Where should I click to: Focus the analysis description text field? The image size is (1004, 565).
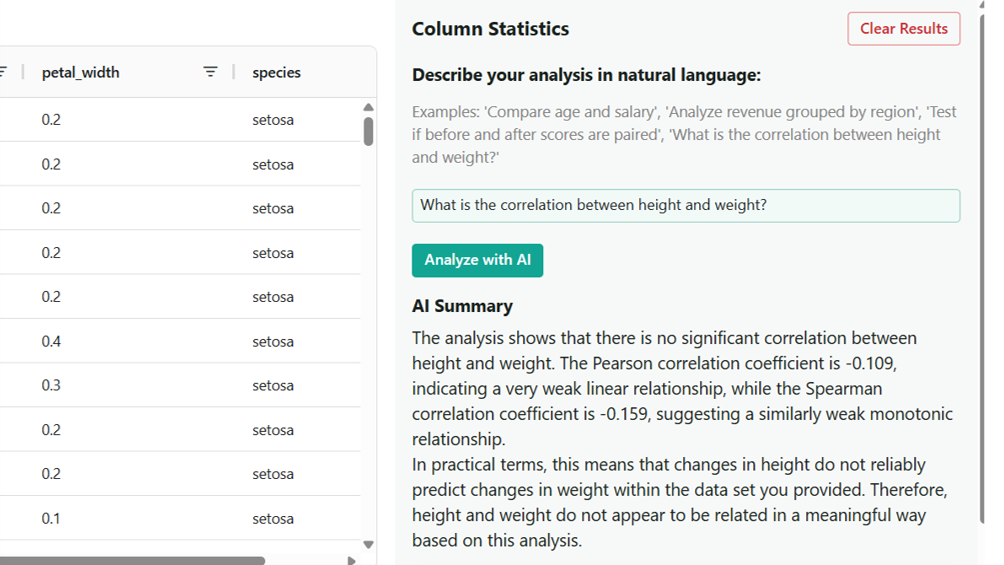click(685, 206)
